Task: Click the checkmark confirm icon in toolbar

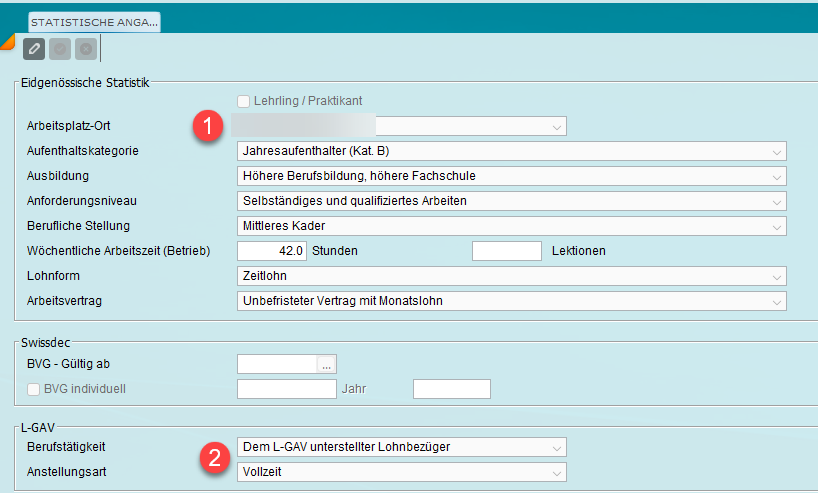Action: tap(60, 48)
